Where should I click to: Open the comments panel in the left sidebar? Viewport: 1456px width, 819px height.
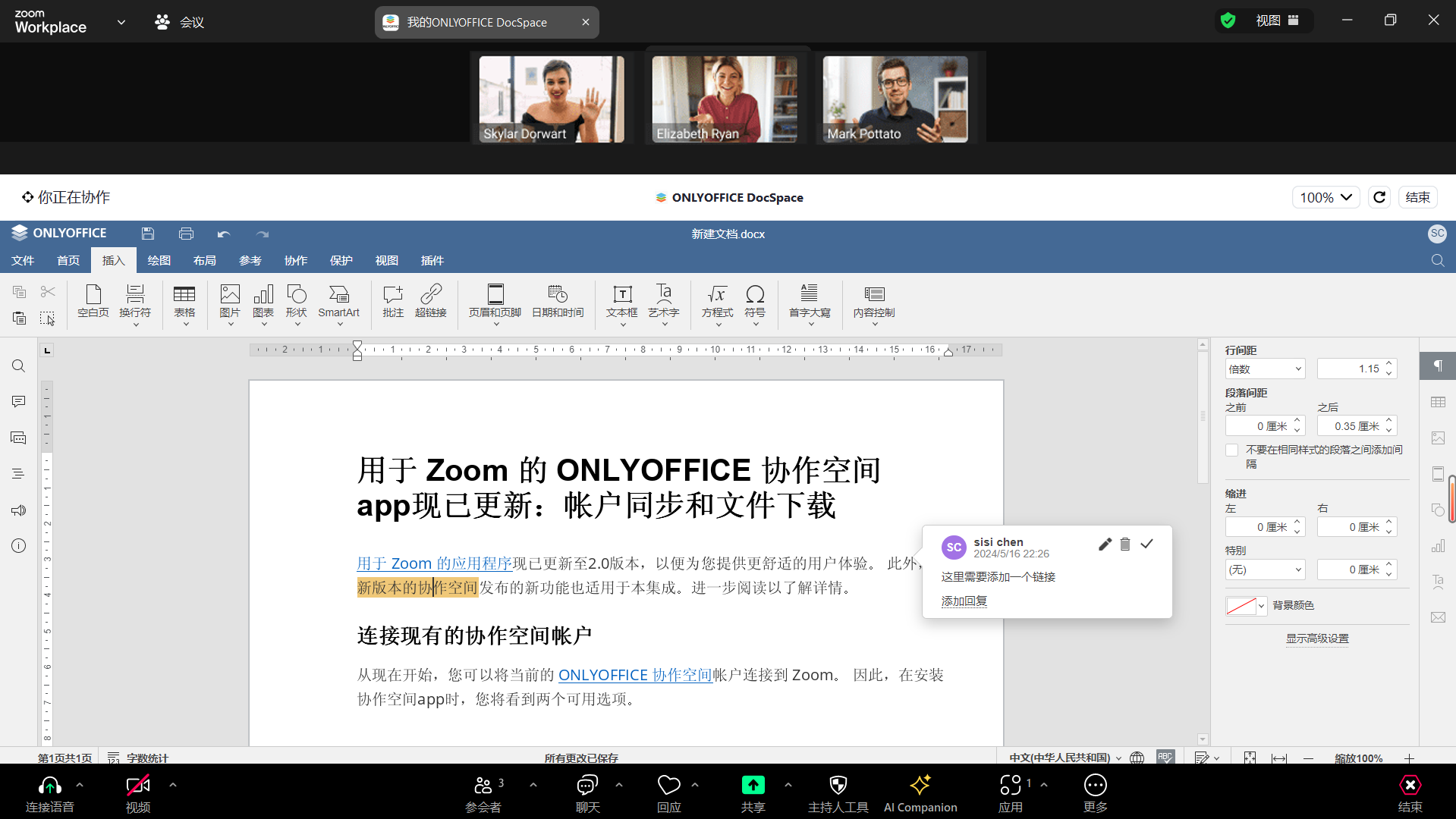(18, 401)
